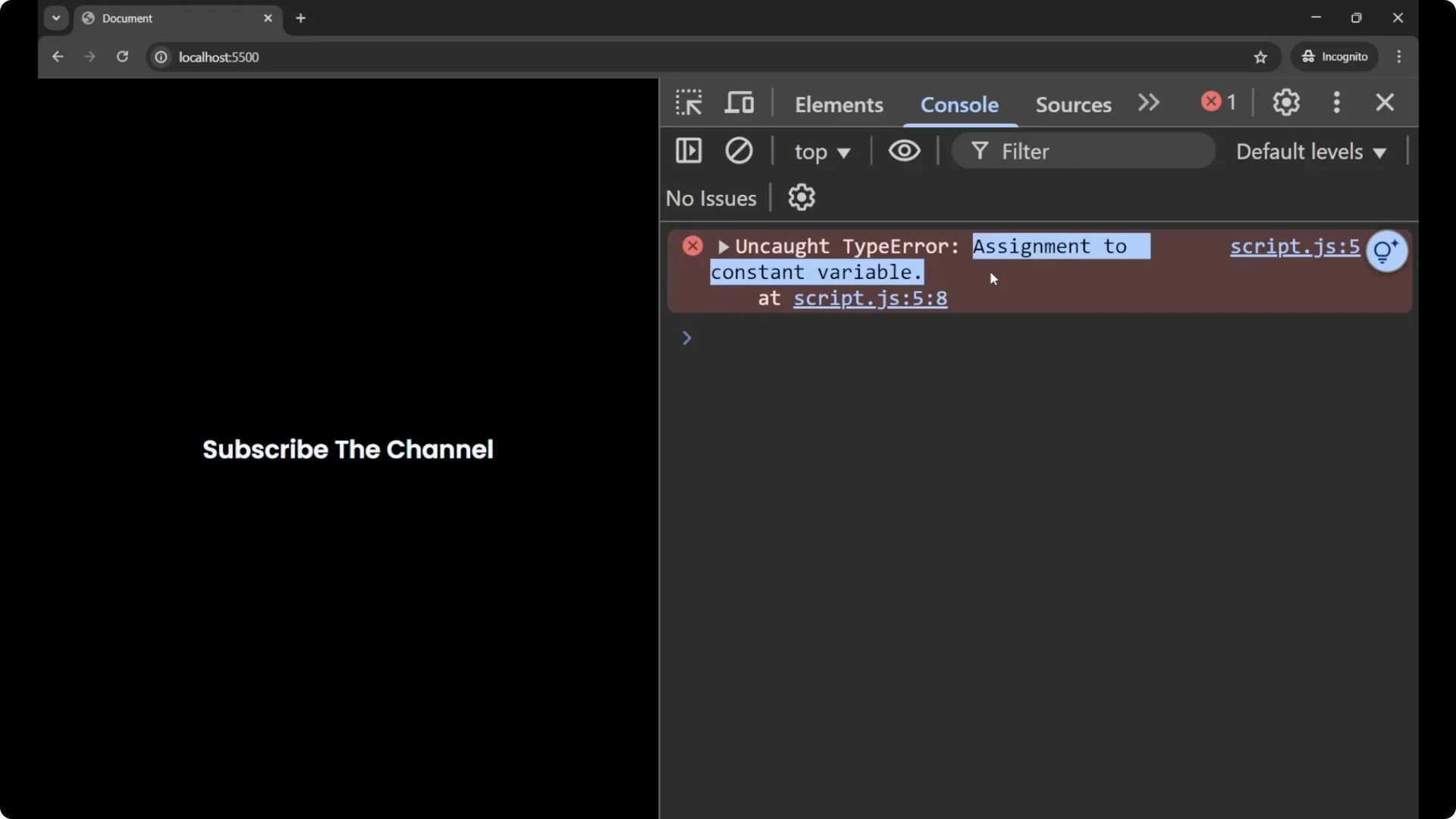
Task: Click the red error counter badge
Action: [1218, 102]
